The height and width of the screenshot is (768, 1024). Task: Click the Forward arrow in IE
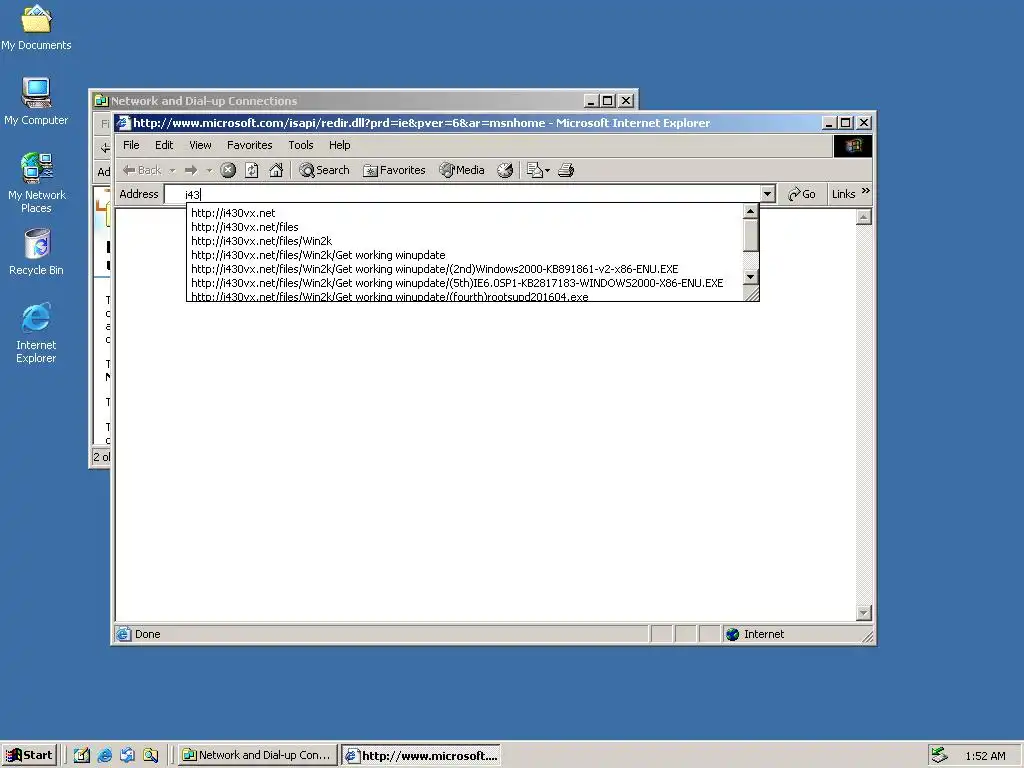coord(191,170)
